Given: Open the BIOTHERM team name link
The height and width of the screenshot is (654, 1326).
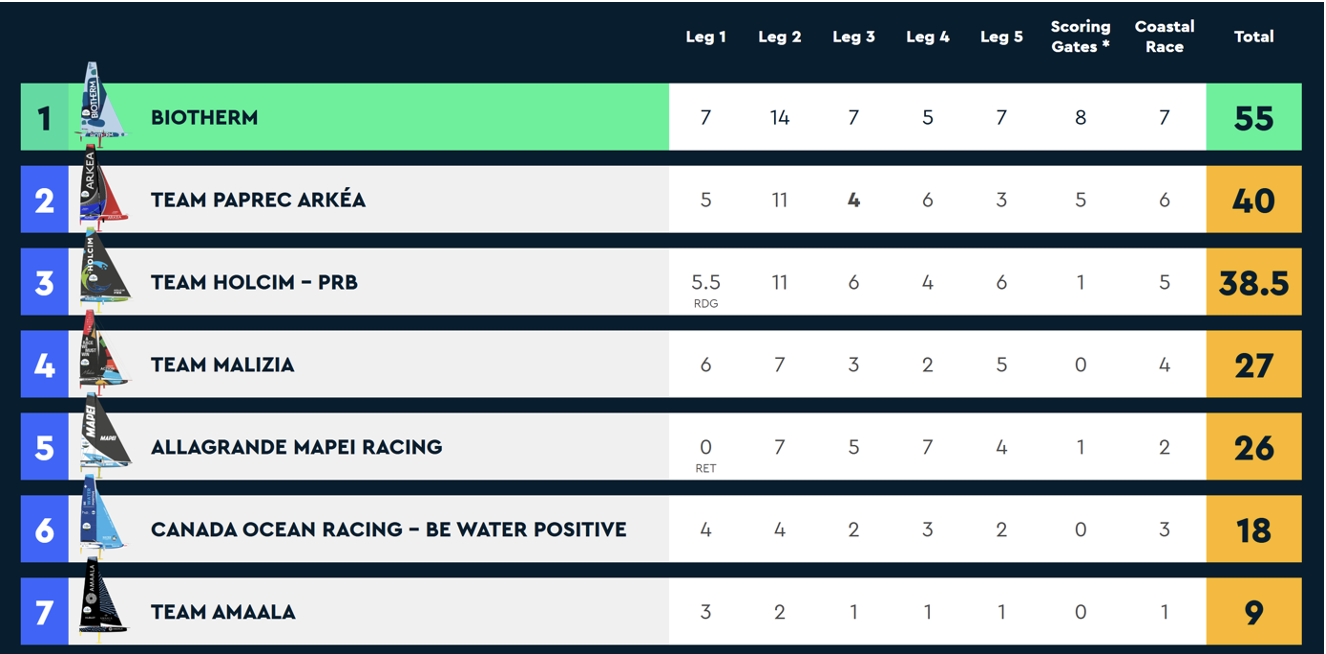Looking at the screenshot, I should click(204, 118).
